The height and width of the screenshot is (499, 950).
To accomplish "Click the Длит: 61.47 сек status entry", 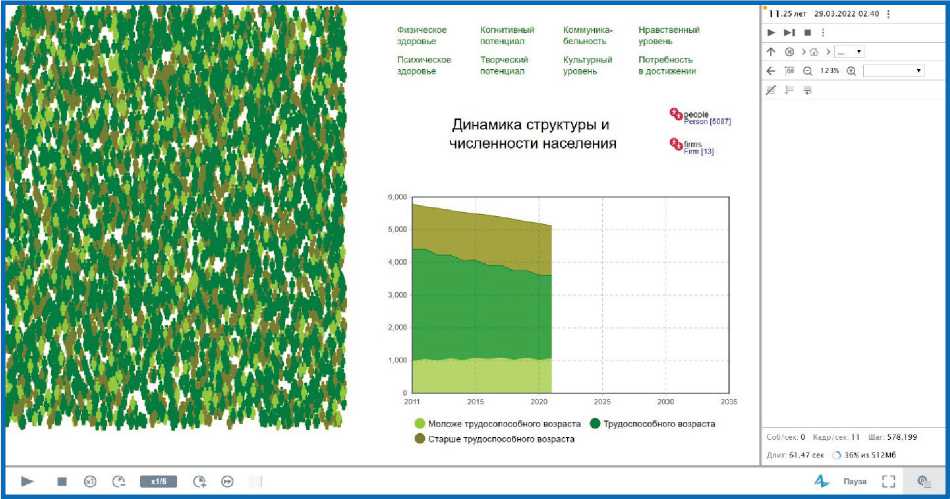I will click(x=795, y=455).
